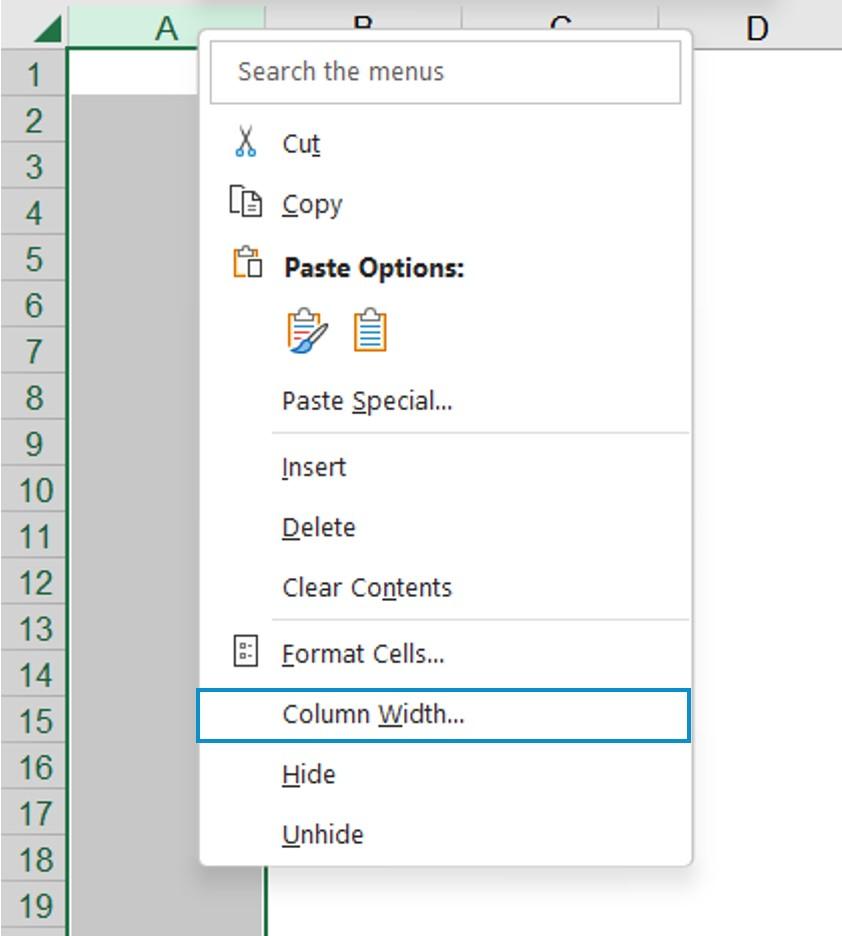842x936 pixels.
Task: Choose Unhide from the context menu
Action: (445, 834)
